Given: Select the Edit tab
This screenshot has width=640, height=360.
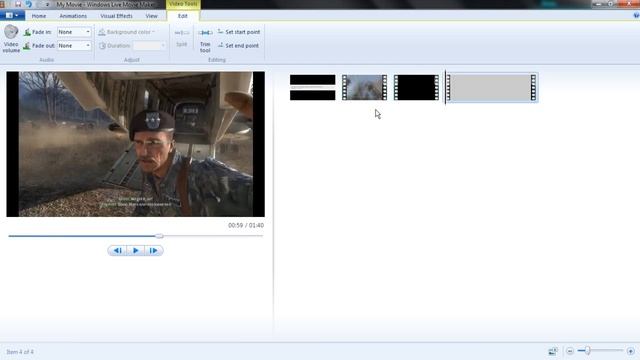Looking at the screenshot, I should (x=182, y=16).
